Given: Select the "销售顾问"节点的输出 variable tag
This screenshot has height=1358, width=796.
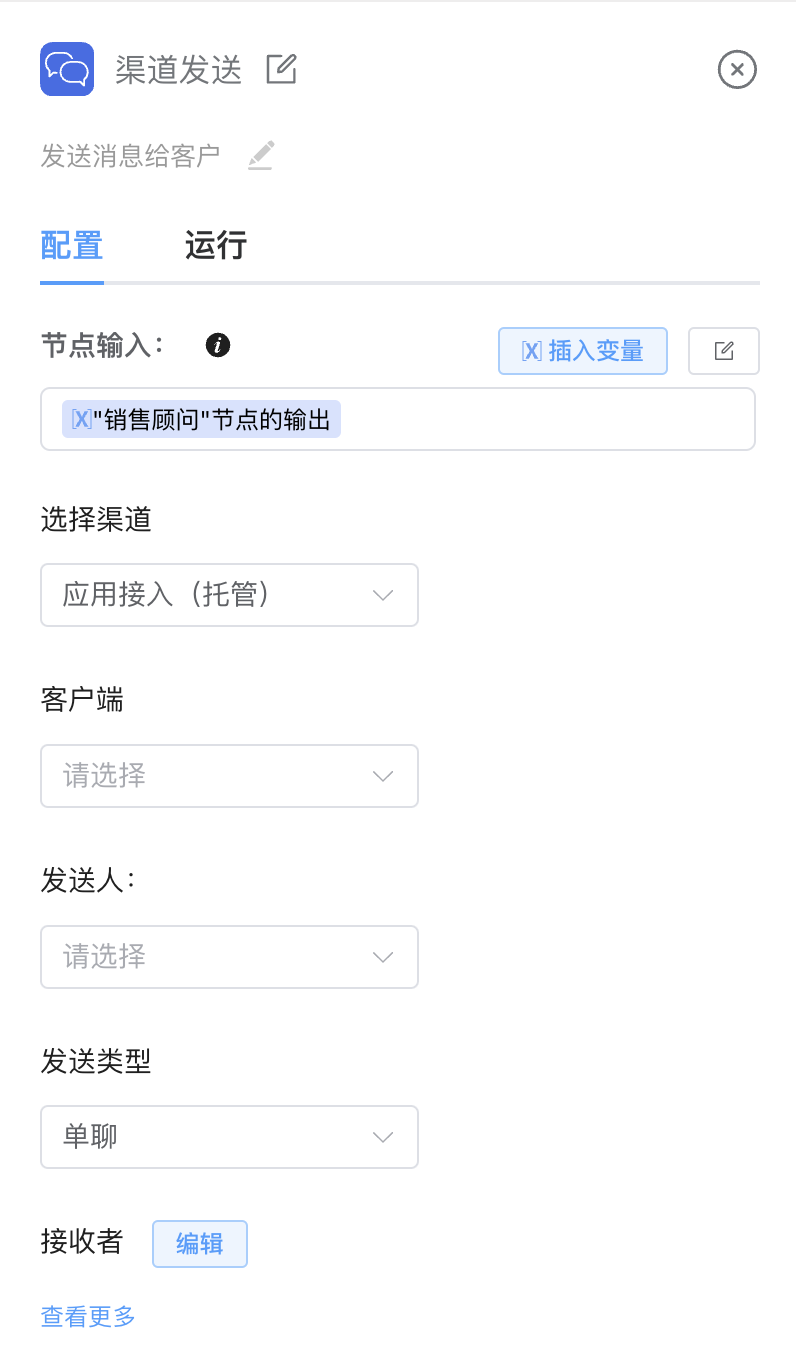Looking at the screenshot, I should tap(201, 419).
